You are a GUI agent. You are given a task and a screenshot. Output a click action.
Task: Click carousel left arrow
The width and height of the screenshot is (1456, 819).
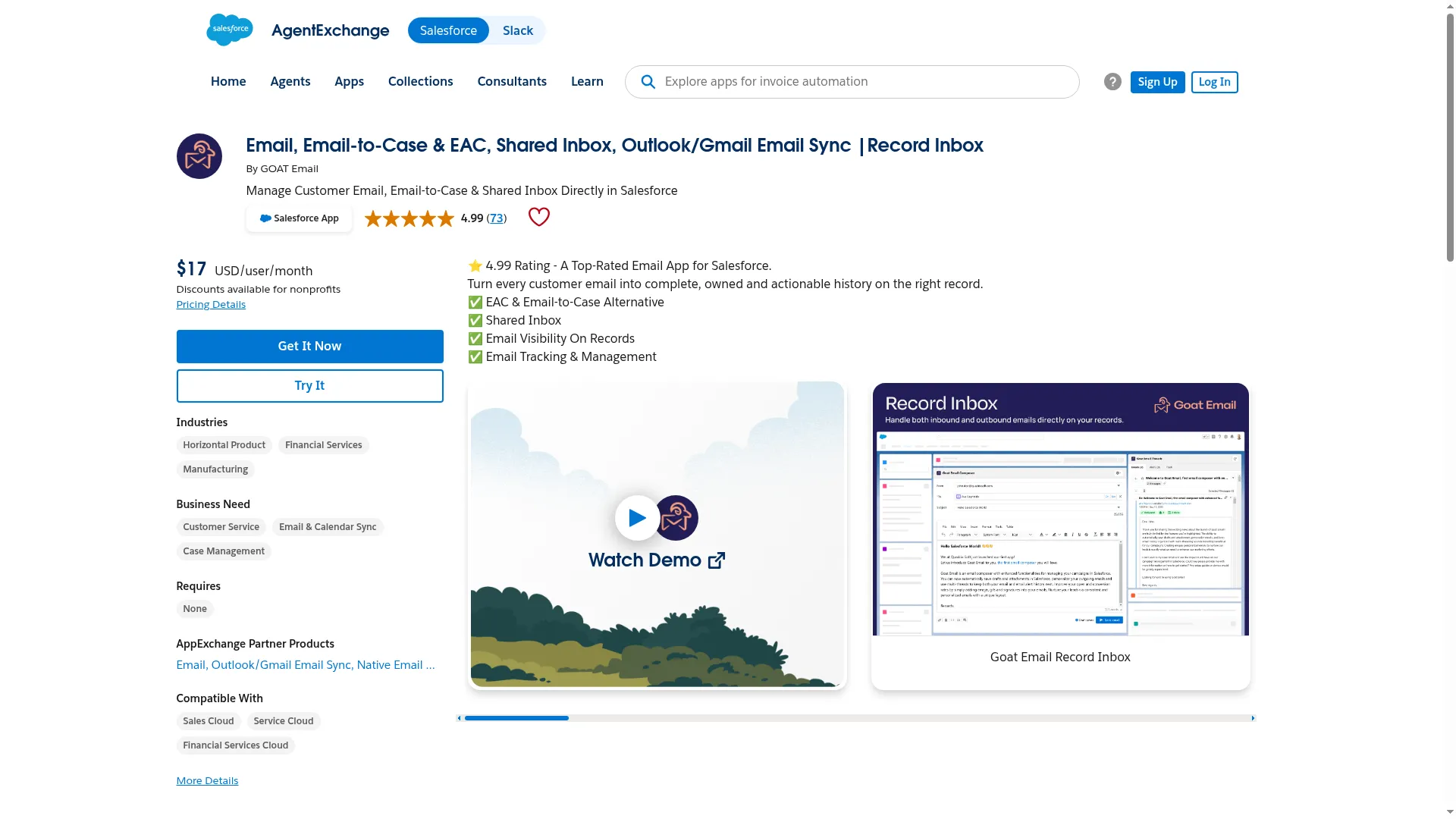[x=459, y=718]
